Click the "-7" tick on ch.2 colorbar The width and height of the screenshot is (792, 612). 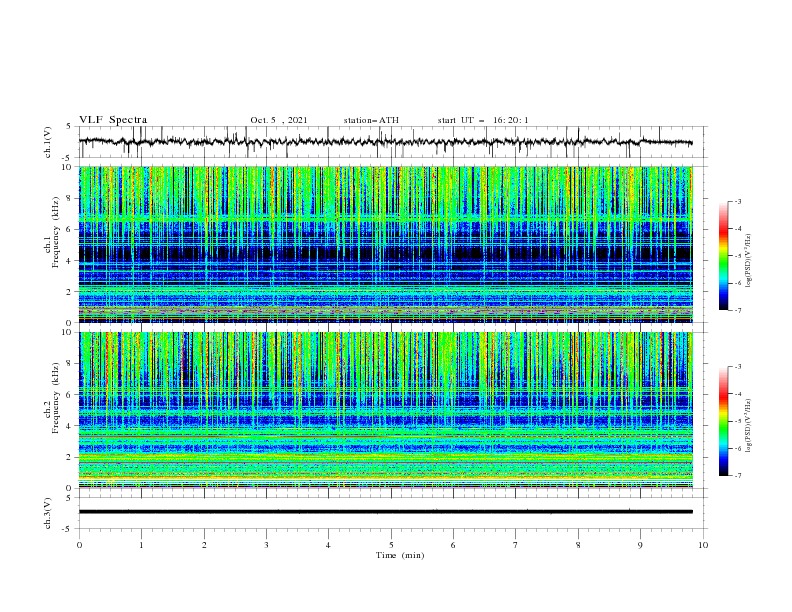coord(737,475)
